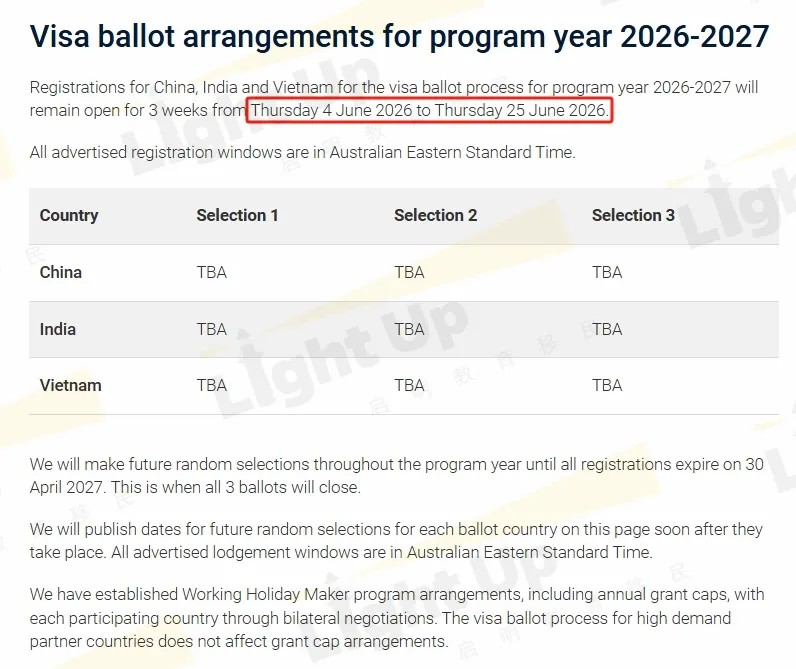Click the Selection 2 column header

coord(436,215)
